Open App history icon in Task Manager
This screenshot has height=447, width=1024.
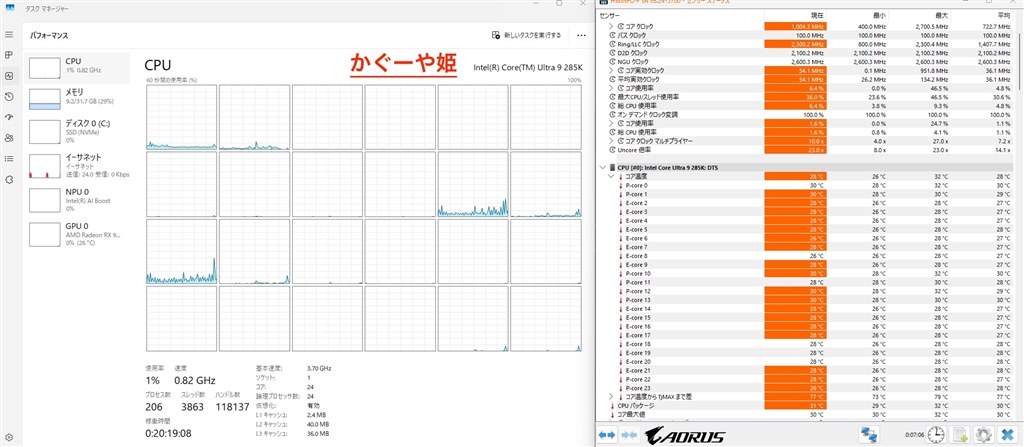click(x=9, y=97)
